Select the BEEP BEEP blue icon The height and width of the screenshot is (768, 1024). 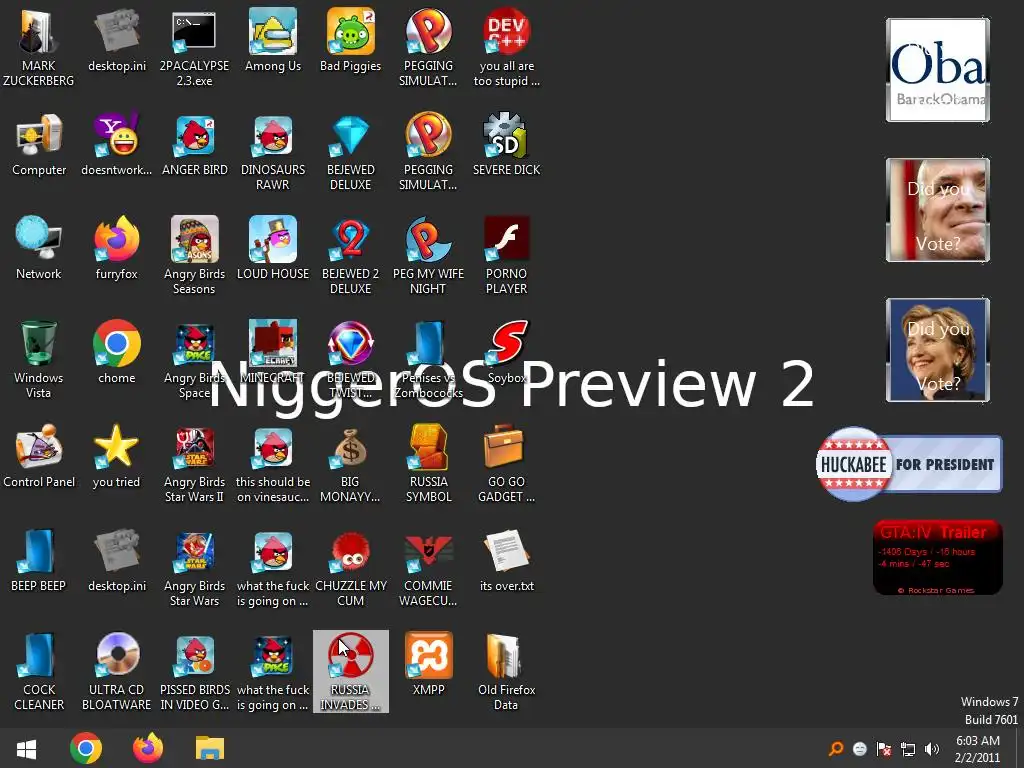point(39,561)
